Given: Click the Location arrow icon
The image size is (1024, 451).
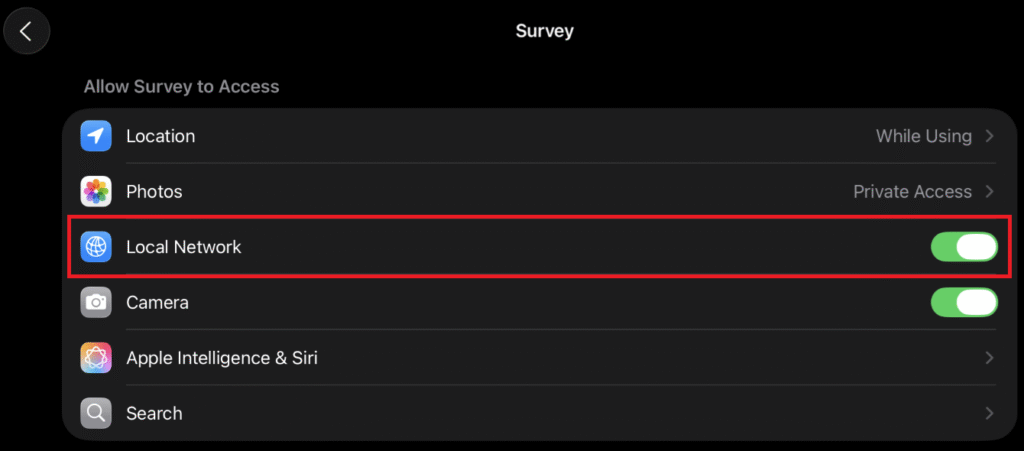Looking at the screenshot, I should [x=96, y=136].
